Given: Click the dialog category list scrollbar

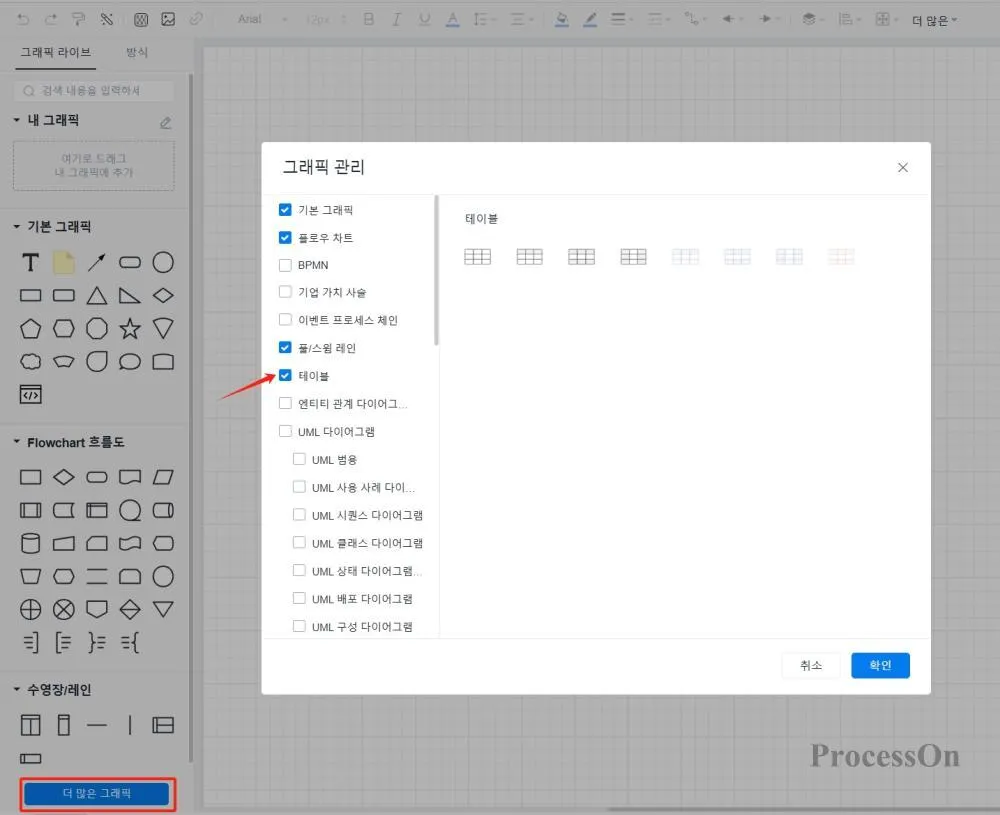Looking at the screenshot, I should [436, 270].
